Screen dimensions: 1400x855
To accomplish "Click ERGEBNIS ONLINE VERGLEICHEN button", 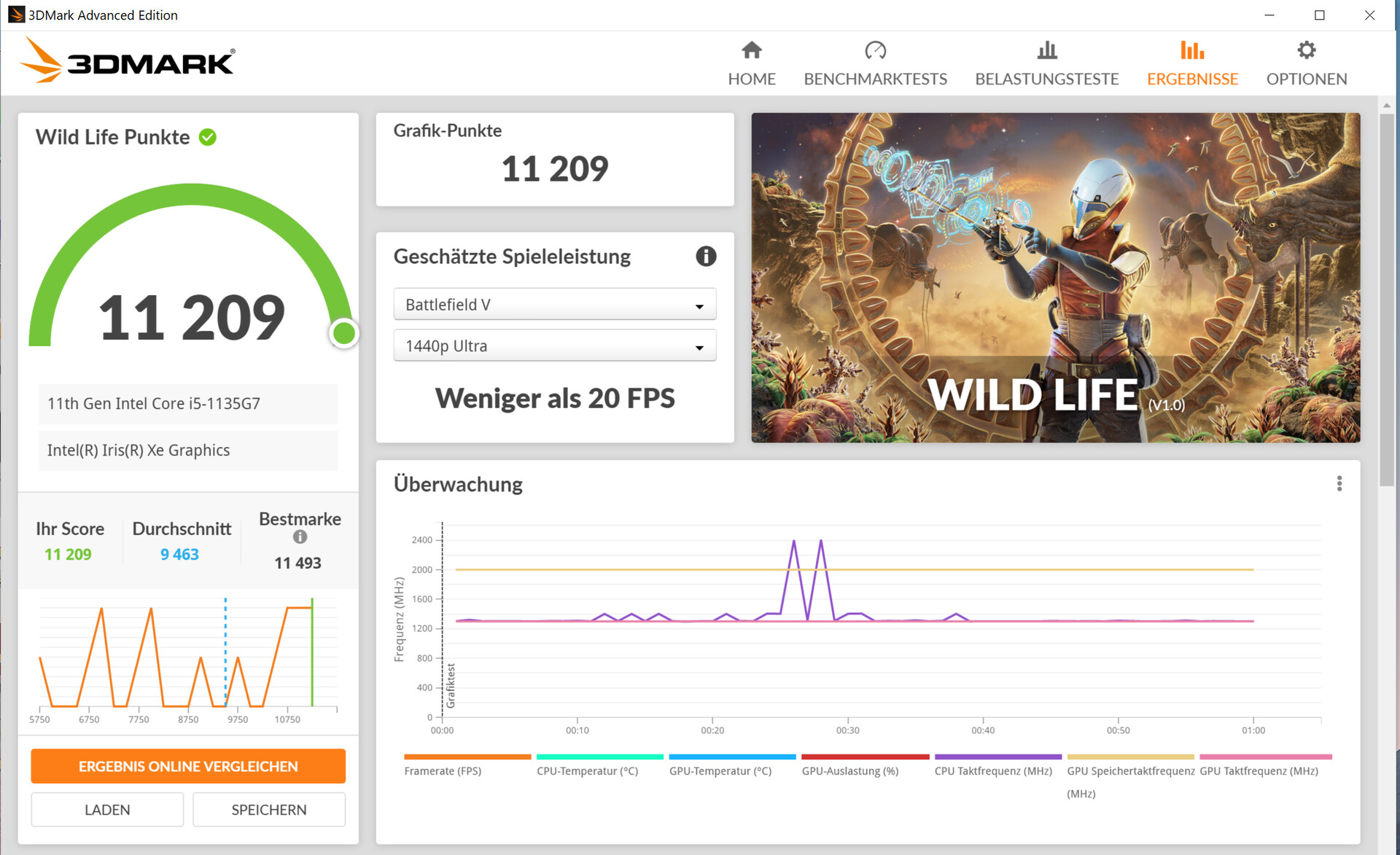I will (x=188, y=766).
